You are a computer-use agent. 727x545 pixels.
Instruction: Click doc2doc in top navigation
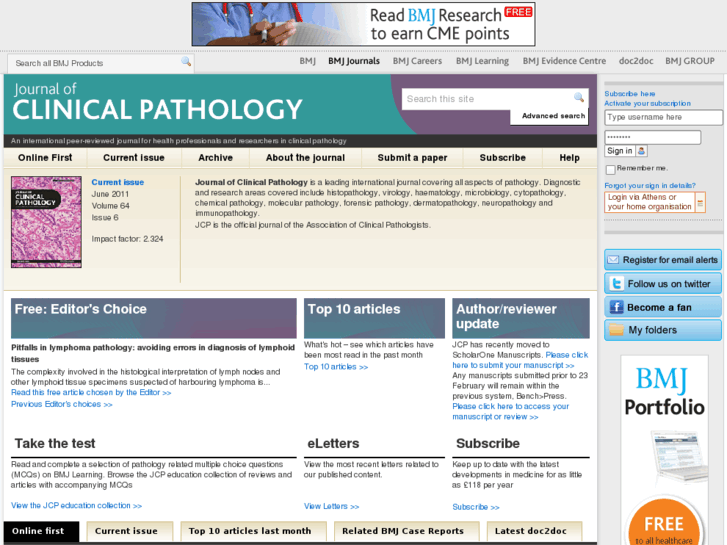pos(636,61)
